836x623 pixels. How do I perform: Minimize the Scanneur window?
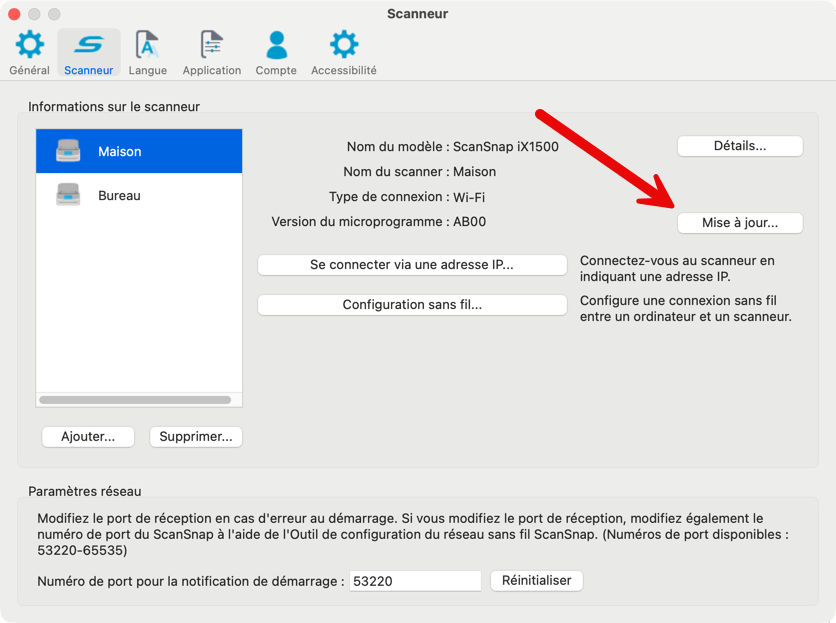click(x=34, y=15)
